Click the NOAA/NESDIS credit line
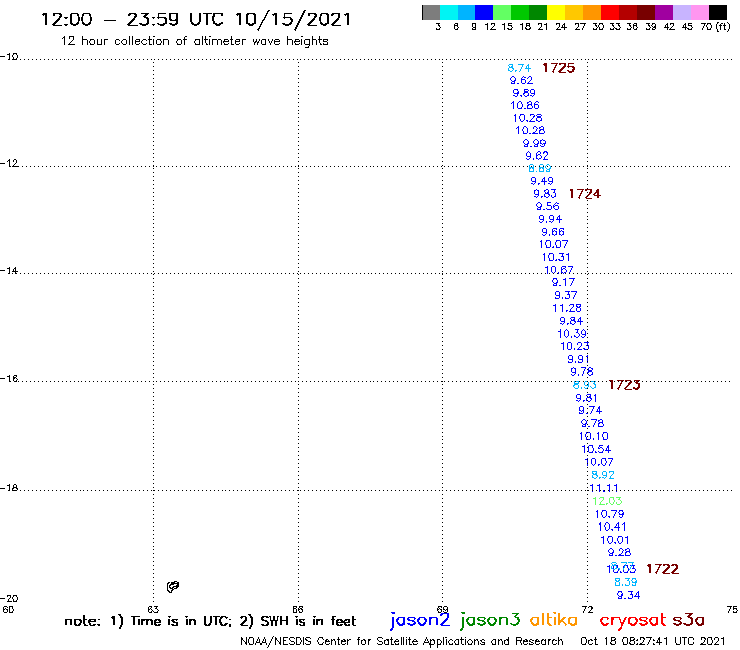The height and width of the screenshot is (650, 740). click(402, 641)
